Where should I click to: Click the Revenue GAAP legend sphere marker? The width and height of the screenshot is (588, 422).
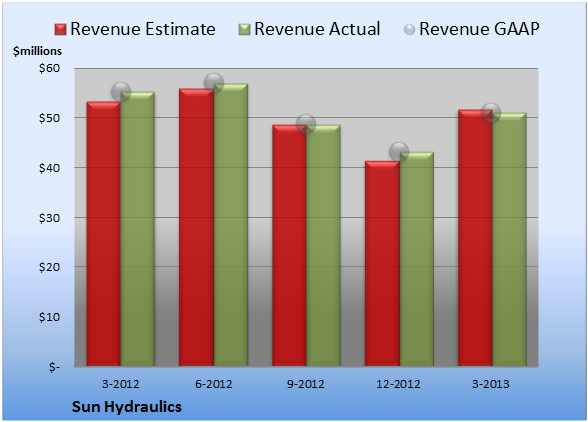coord(409,29)
